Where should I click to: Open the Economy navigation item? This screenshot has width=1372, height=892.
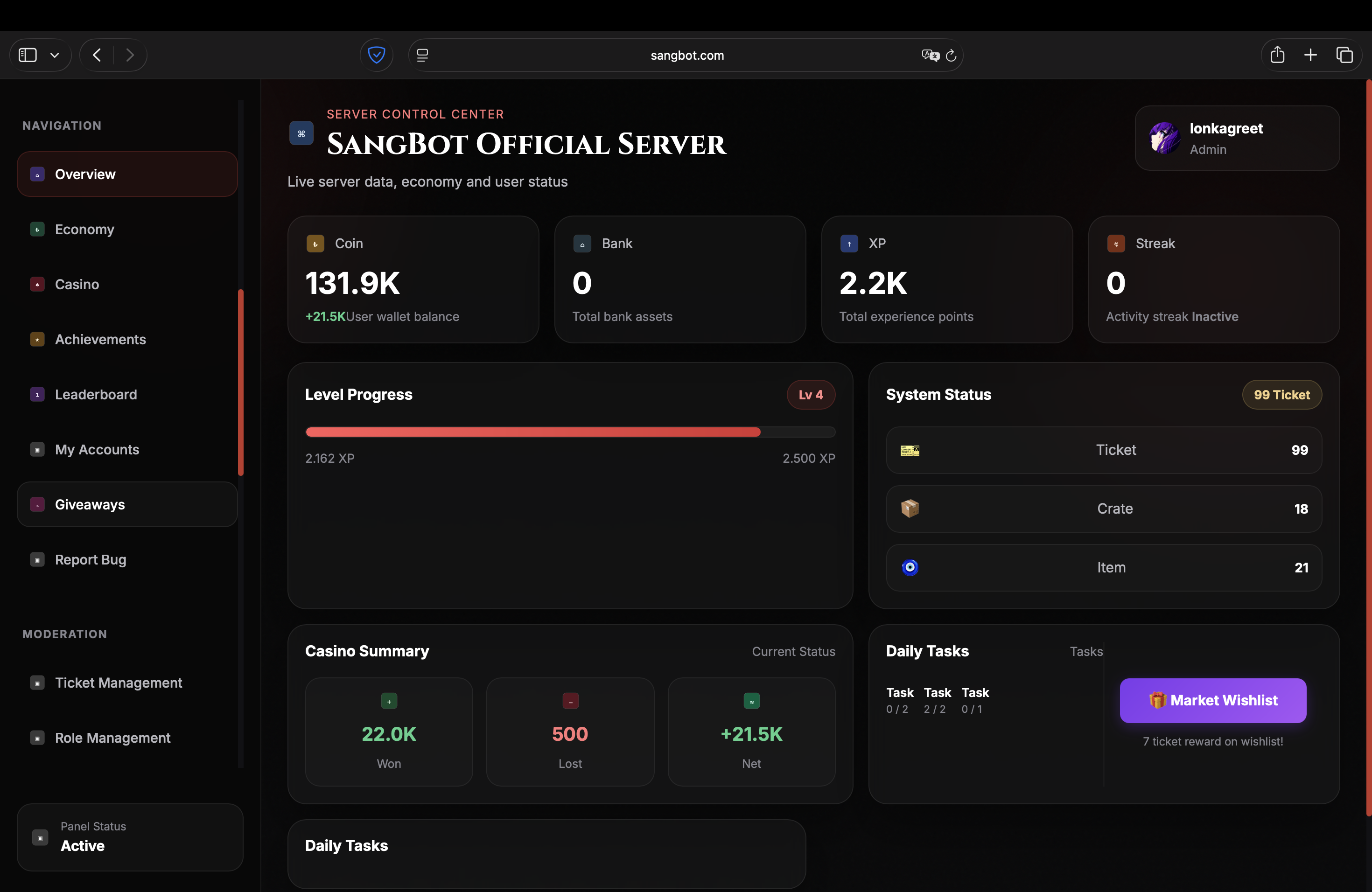tap(84, 230)
